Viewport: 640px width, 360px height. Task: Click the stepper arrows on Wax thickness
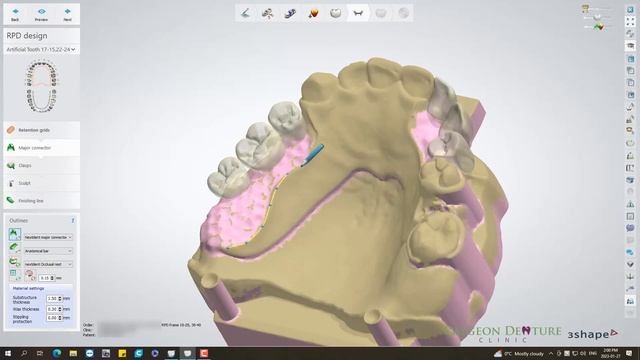pyautogui.click(x=60, y=309)
